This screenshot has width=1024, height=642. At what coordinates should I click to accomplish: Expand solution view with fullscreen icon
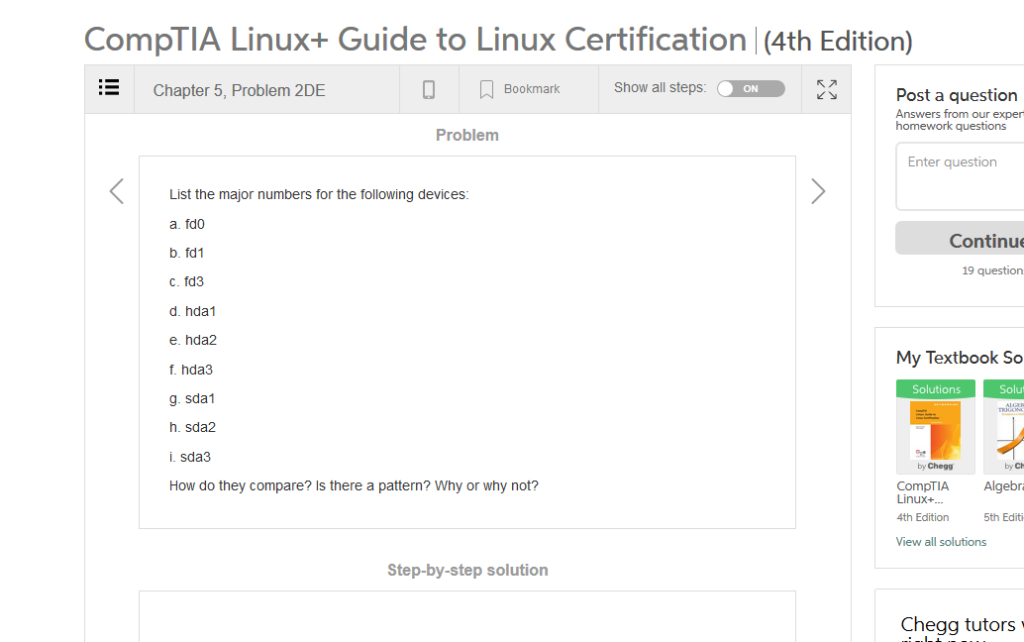(x=826, y=90)
